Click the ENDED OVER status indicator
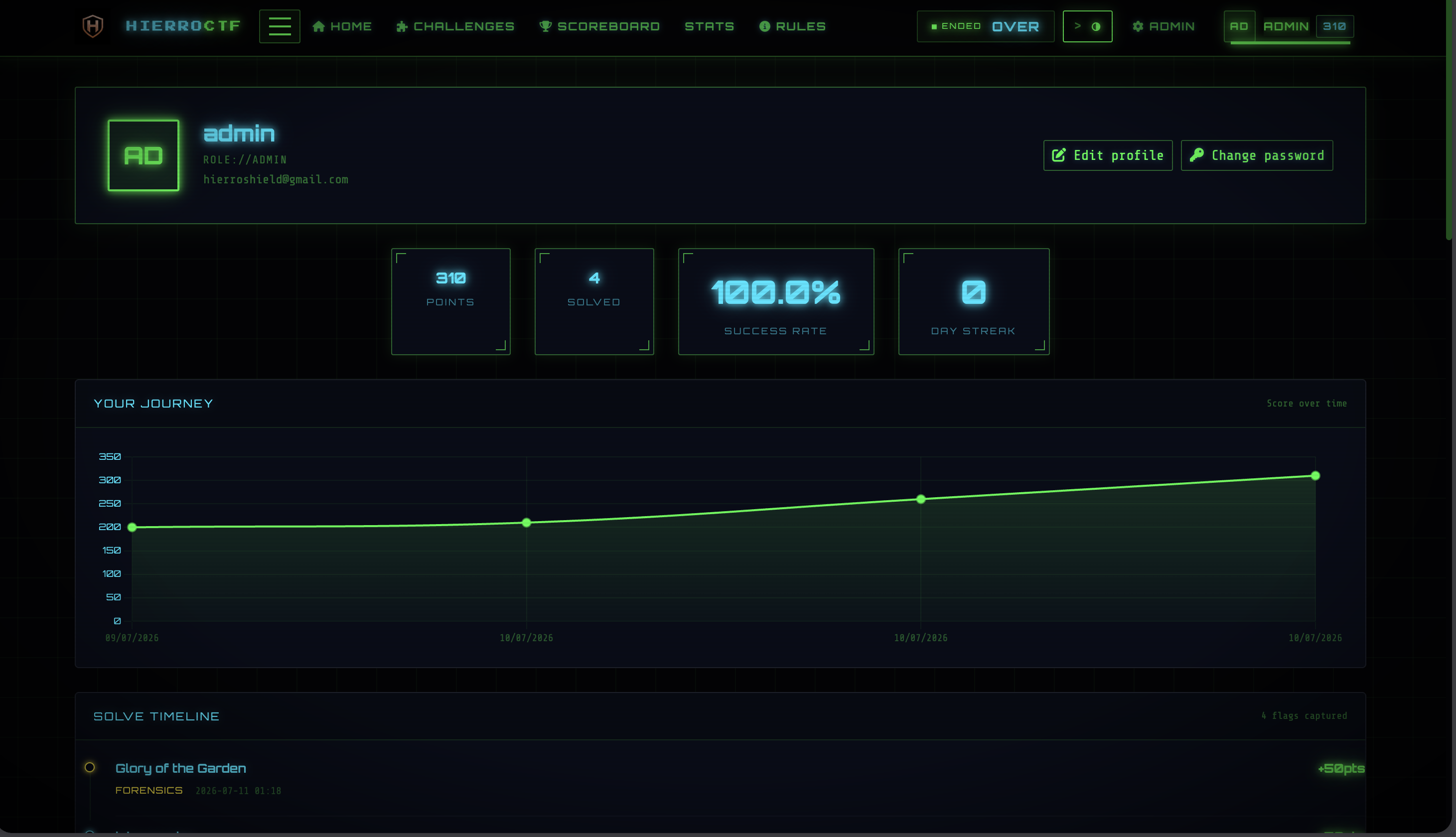Screen dimensions: 1456x837 (985, 26)
